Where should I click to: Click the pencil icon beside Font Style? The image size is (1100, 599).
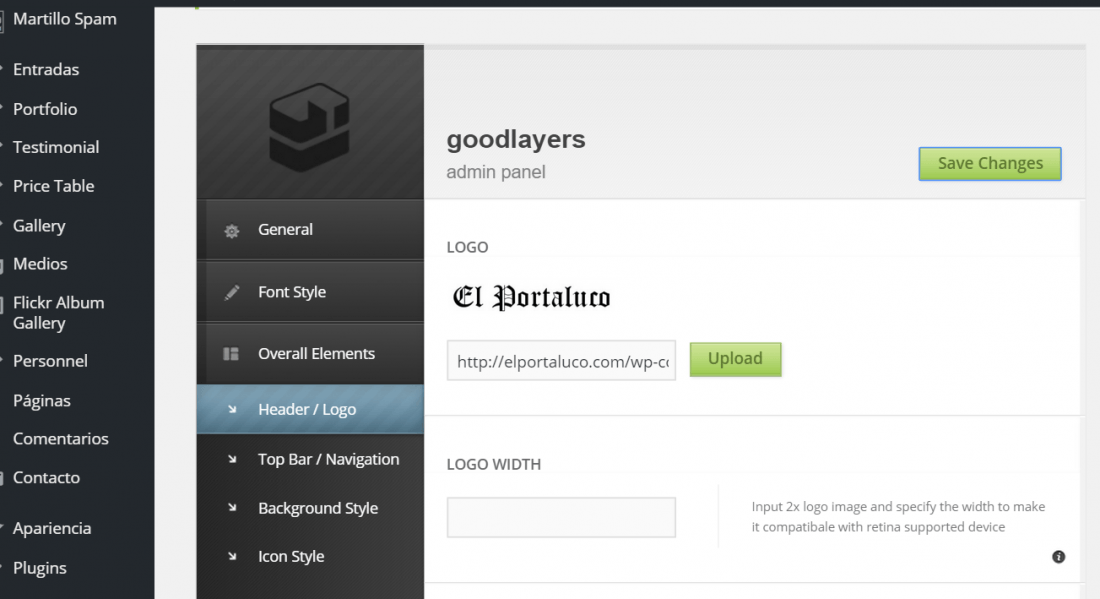(x=232, y=292)
